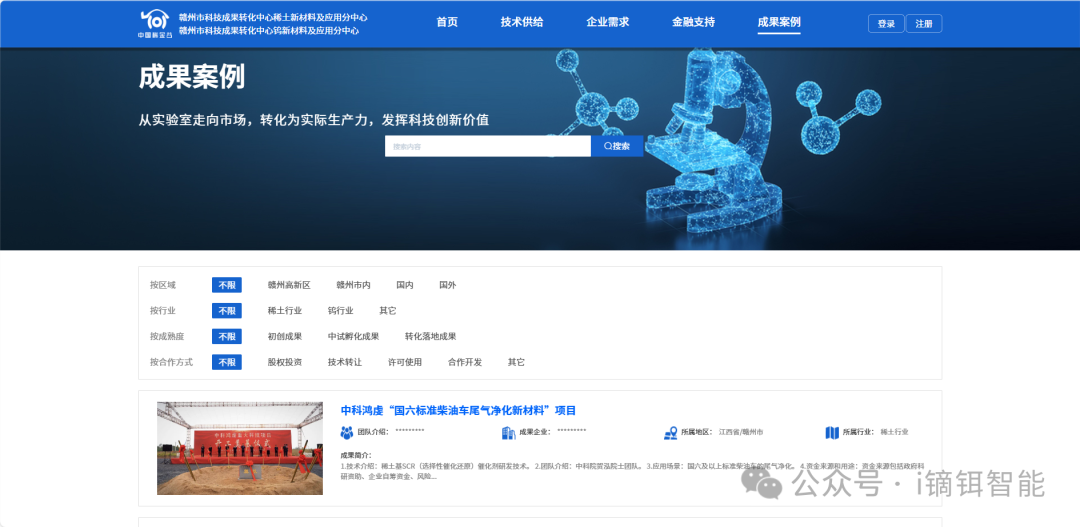The image size is (1080, 527).
Task: Choose 钨行业 industry filter
Action: coord(341,311)
